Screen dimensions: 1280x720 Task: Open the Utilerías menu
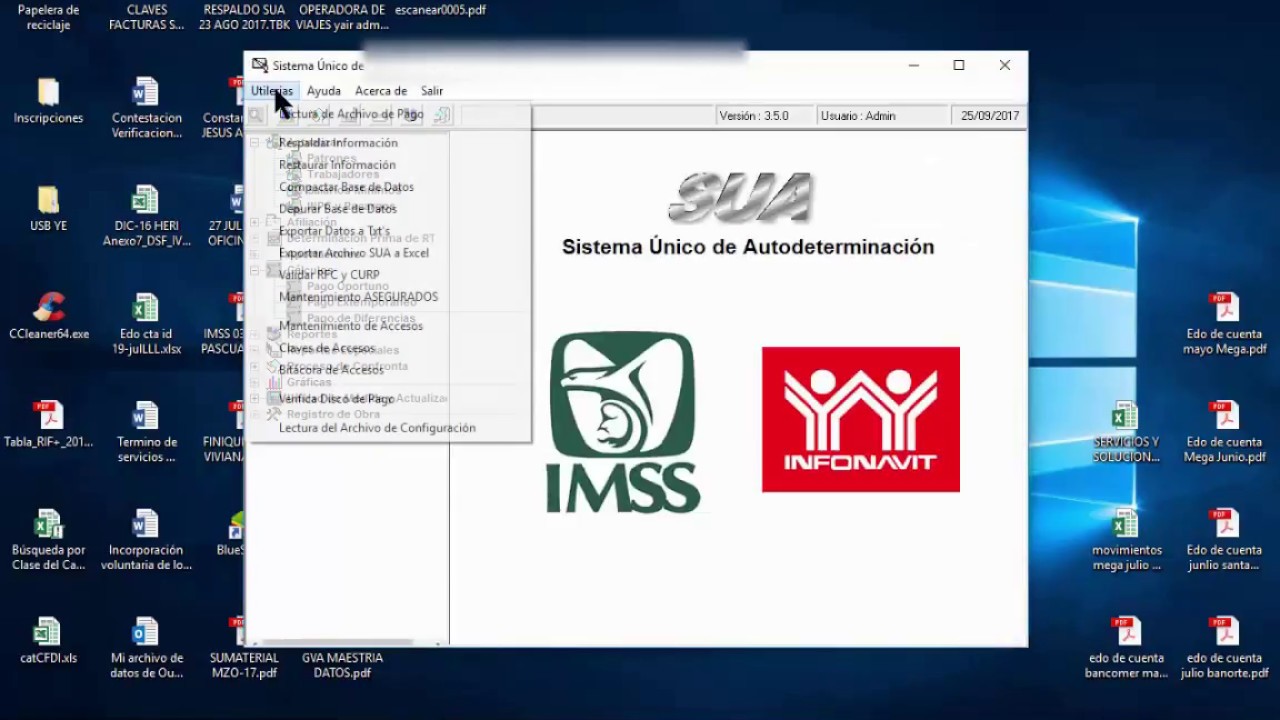coord(272,91)
